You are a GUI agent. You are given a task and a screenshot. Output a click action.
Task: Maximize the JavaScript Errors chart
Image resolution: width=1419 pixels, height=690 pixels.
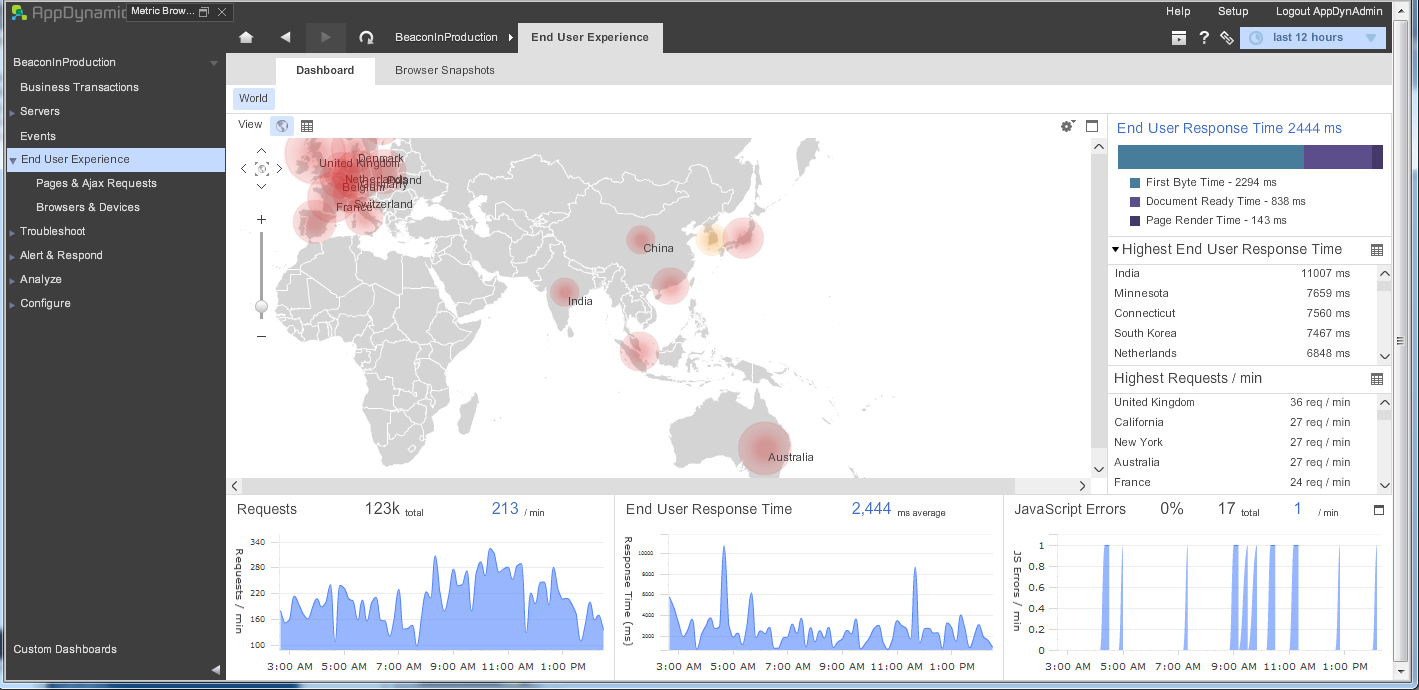click(x=1379, y=510)
